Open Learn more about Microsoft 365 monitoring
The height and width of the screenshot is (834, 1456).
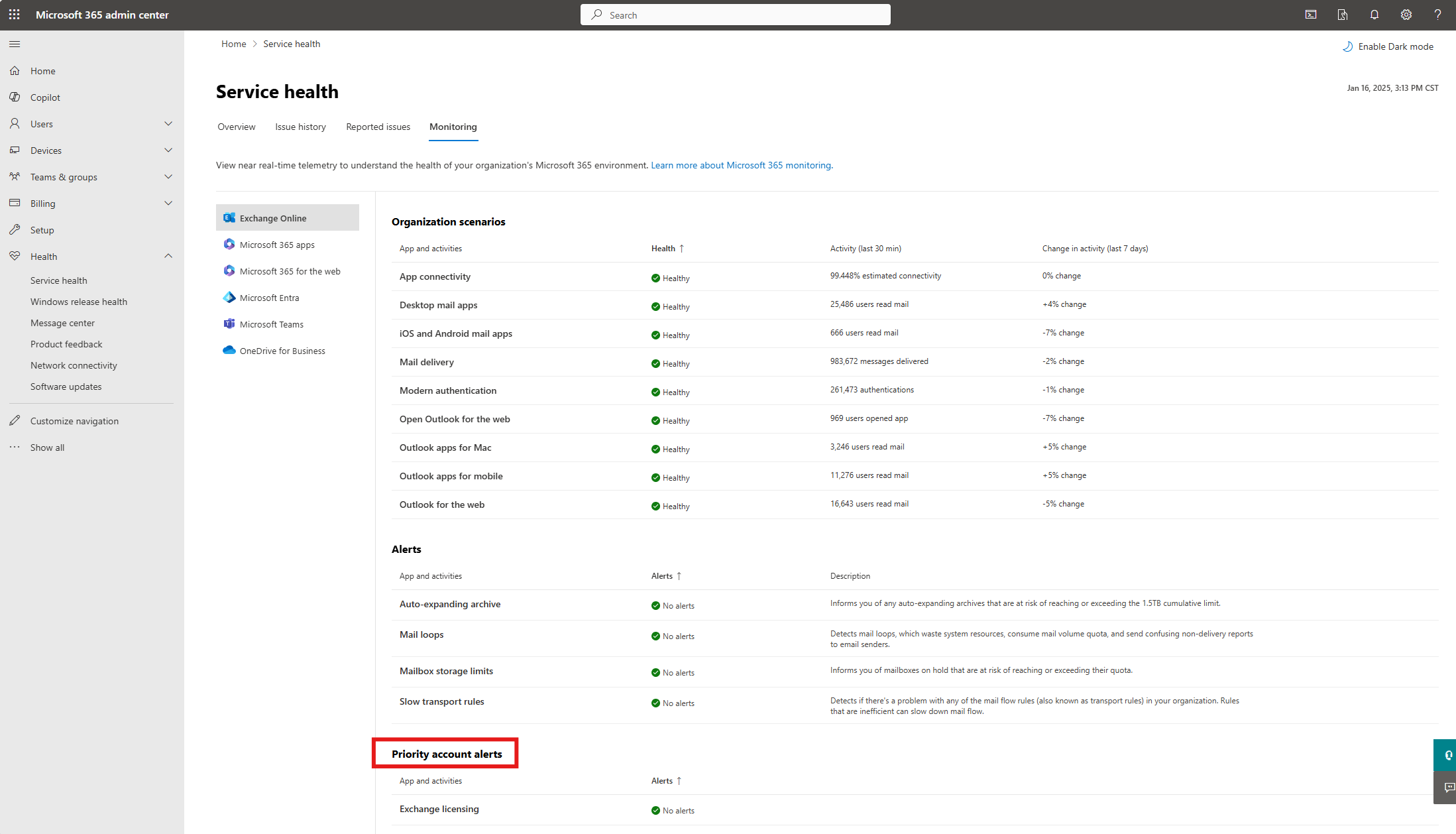tap(742, 165)
